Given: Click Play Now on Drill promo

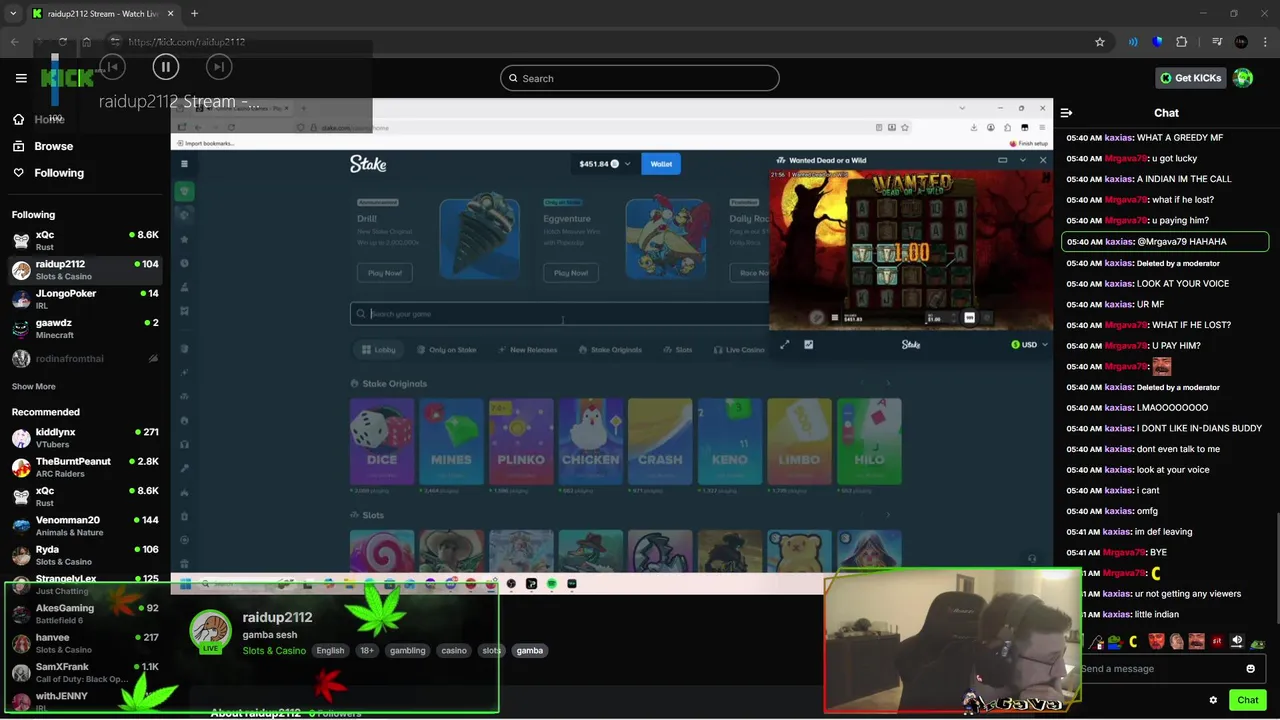Looking at the screenshot, I should [x=385, y=273].
